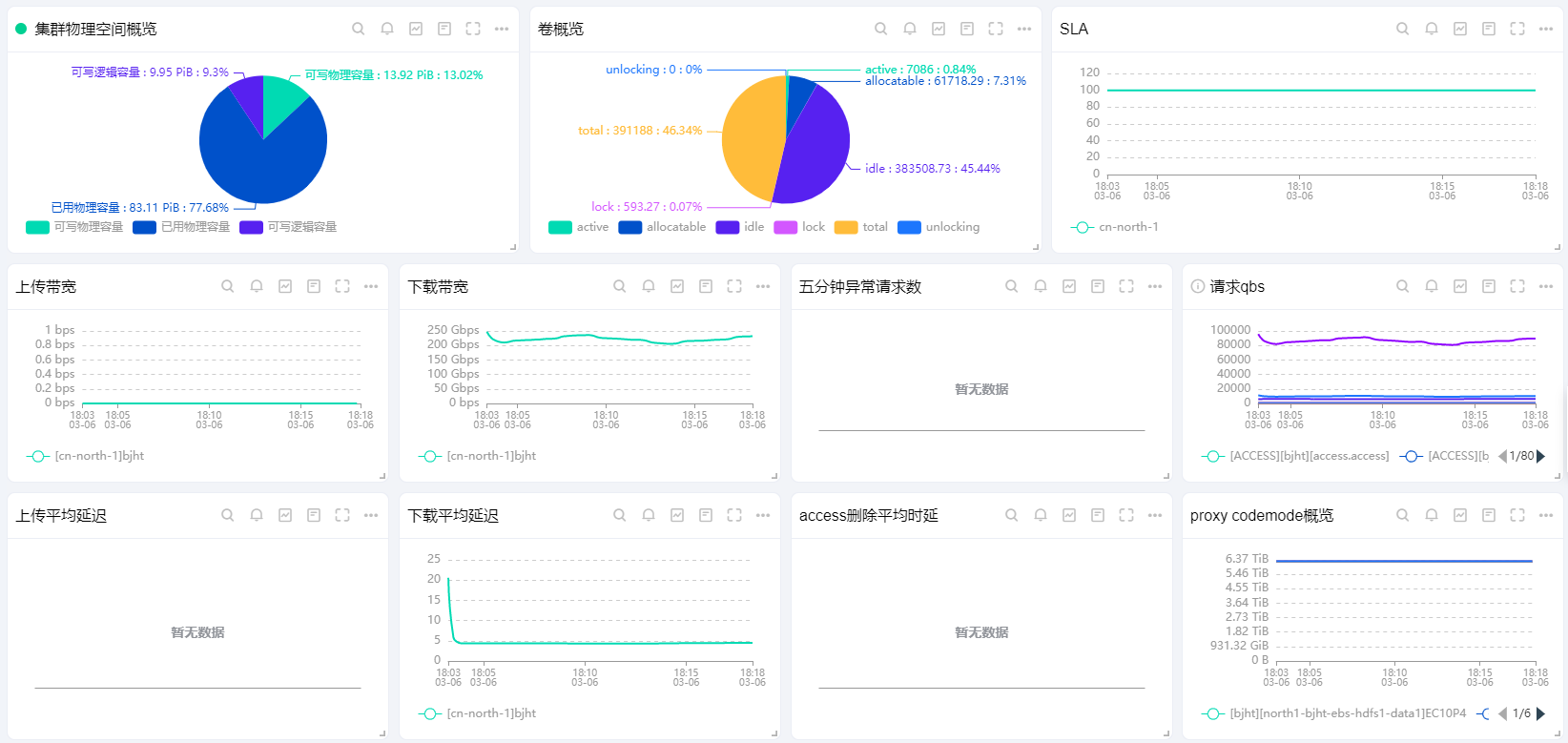Click the bell icon in 卷概览 panel
1568x743 pixels.
tap(910, 29)
